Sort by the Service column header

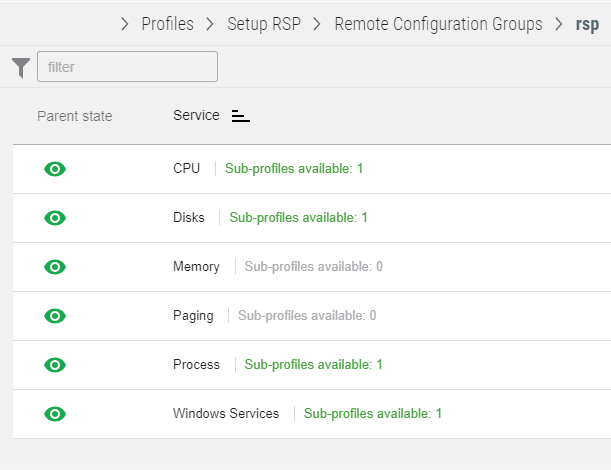(196, 115)
